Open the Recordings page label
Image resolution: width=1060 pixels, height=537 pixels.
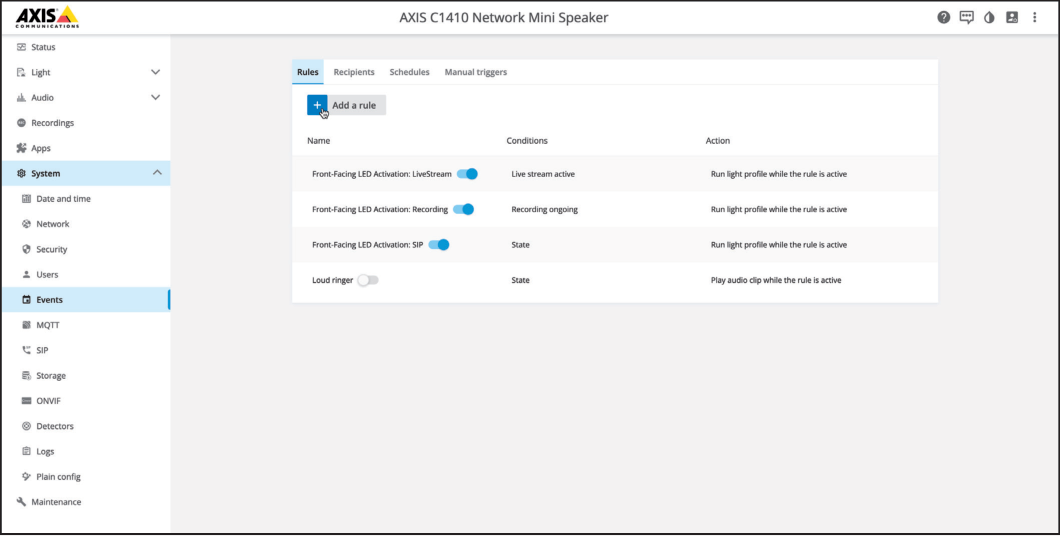53,123
